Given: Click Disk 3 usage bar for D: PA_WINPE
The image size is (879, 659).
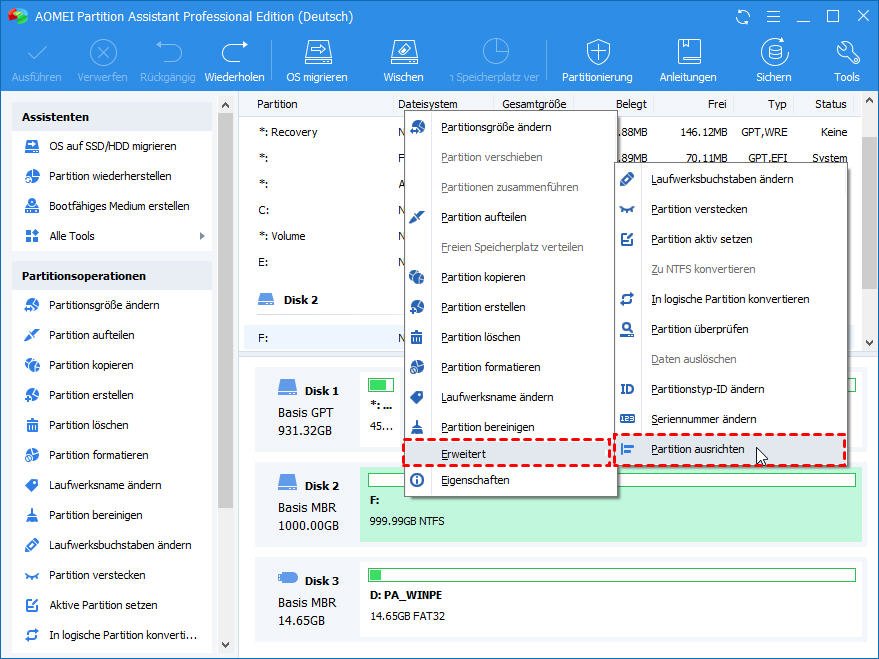Looking at the screenshot, I should pyautogui.click(x=612, y=575).
